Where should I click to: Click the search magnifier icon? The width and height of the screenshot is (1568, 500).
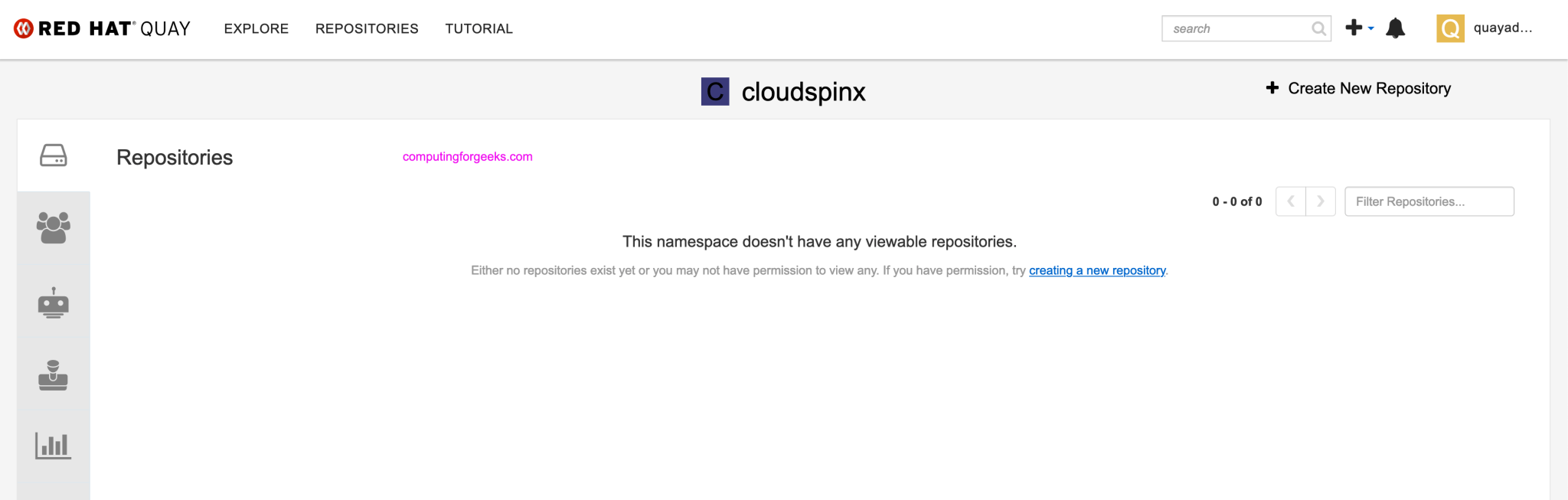[1318, 28]
